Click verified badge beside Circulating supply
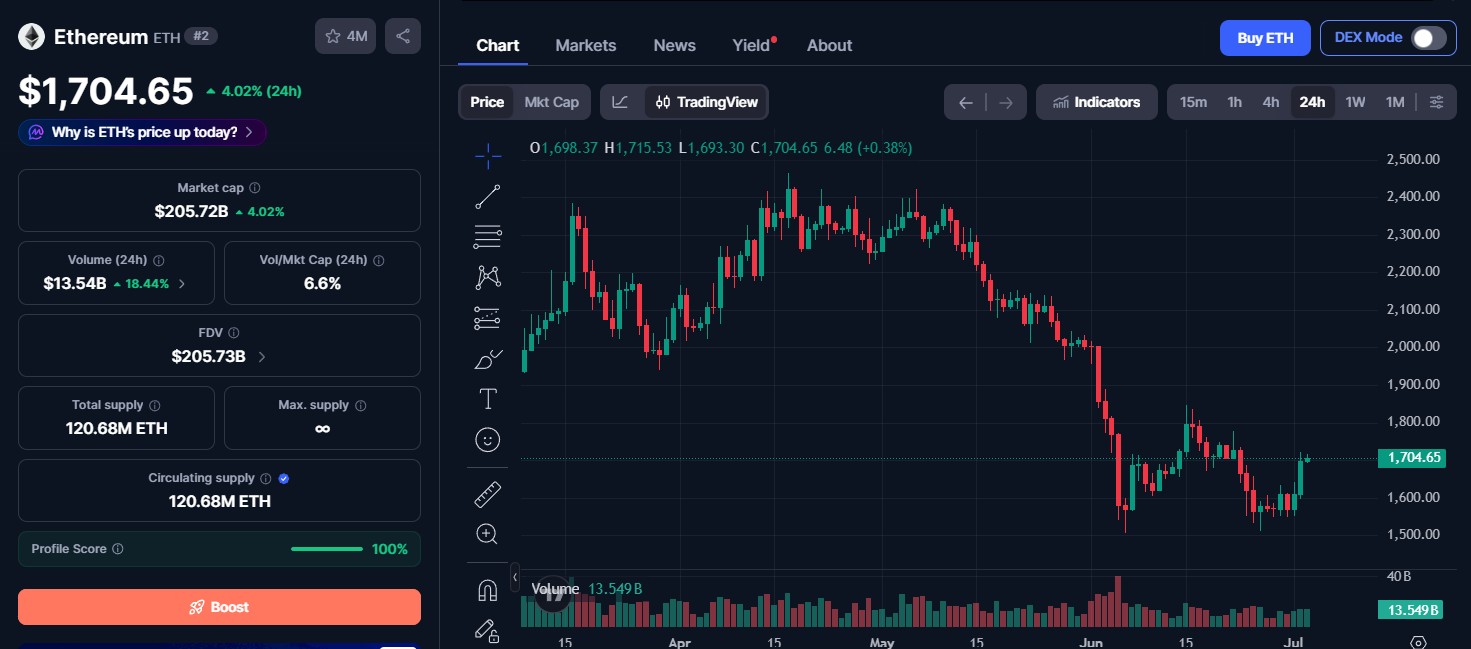The image size is (1471, 649). [284, 479]
